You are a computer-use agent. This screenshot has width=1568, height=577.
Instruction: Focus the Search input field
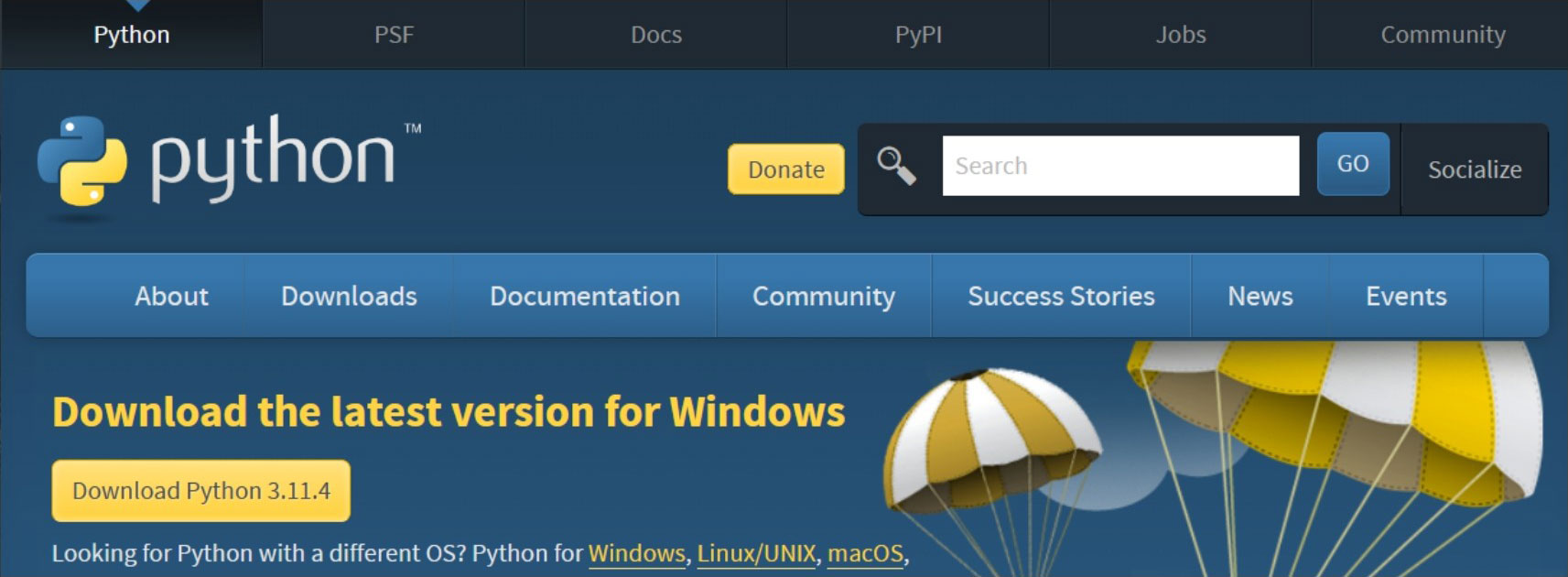[1120, 166]
